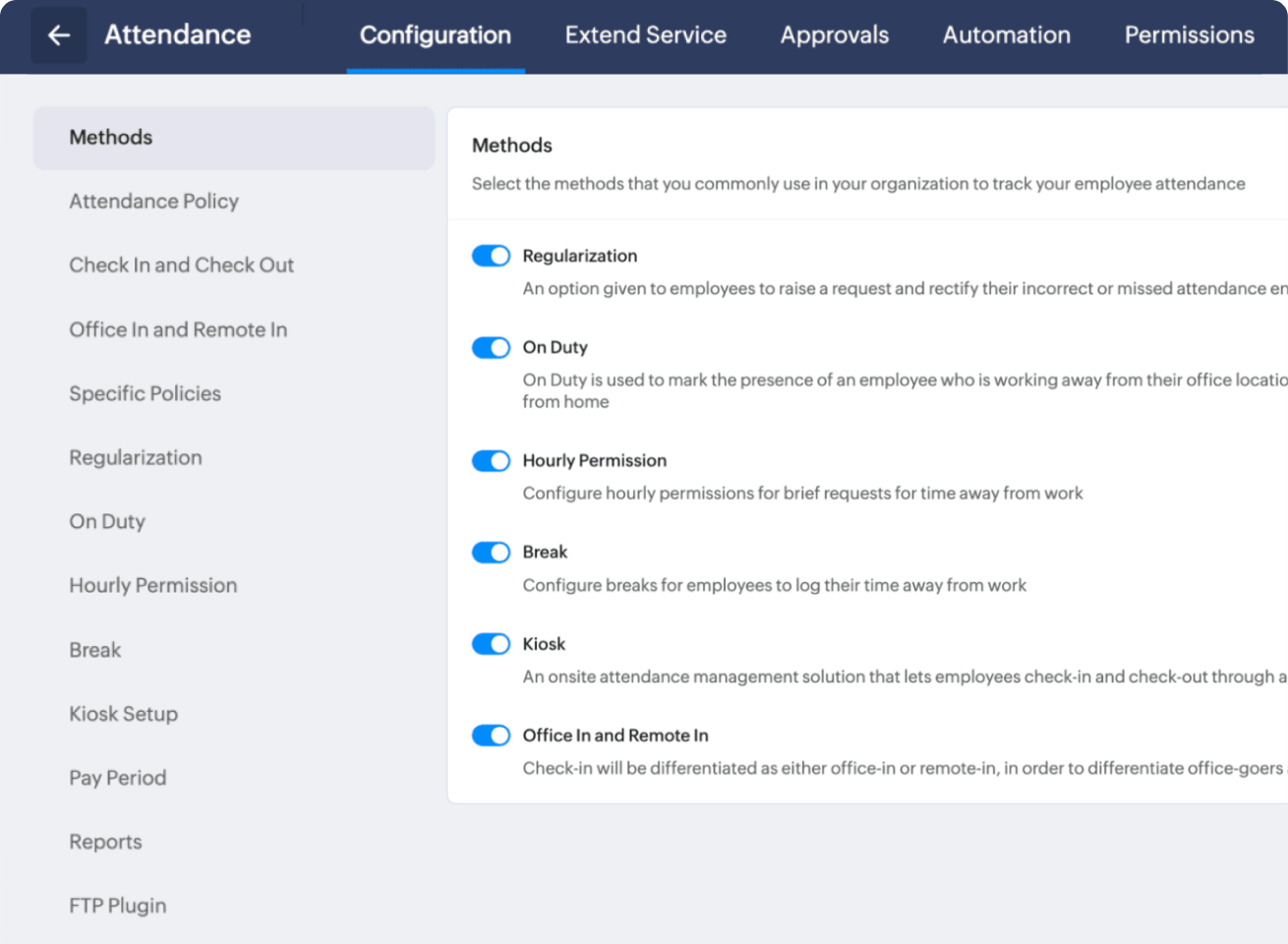Click the Break label in Methods panel
1288x944 pixels.
click(545, 552)
